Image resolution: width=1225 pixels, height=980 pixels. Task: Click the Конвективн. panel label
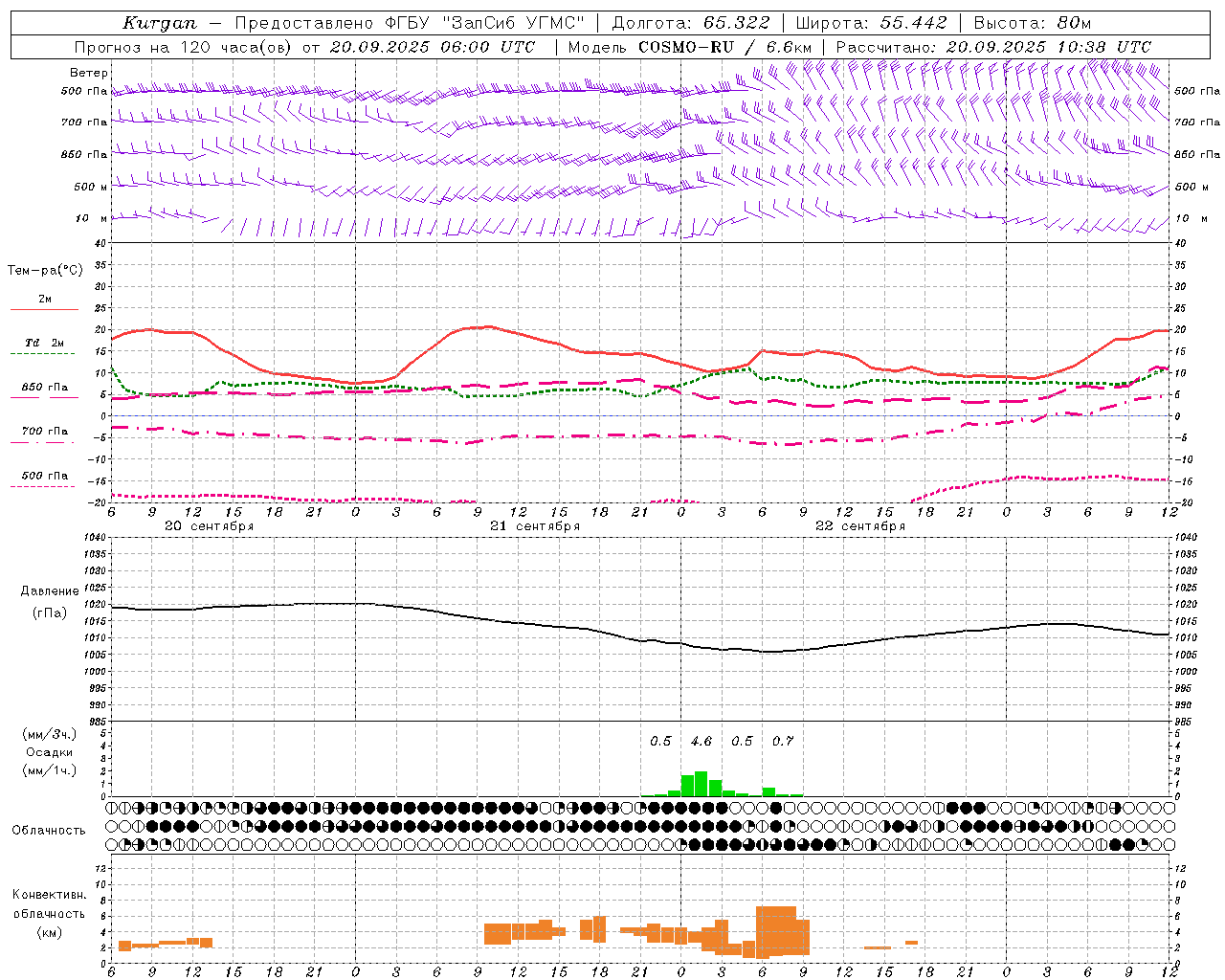click(49, 895)
